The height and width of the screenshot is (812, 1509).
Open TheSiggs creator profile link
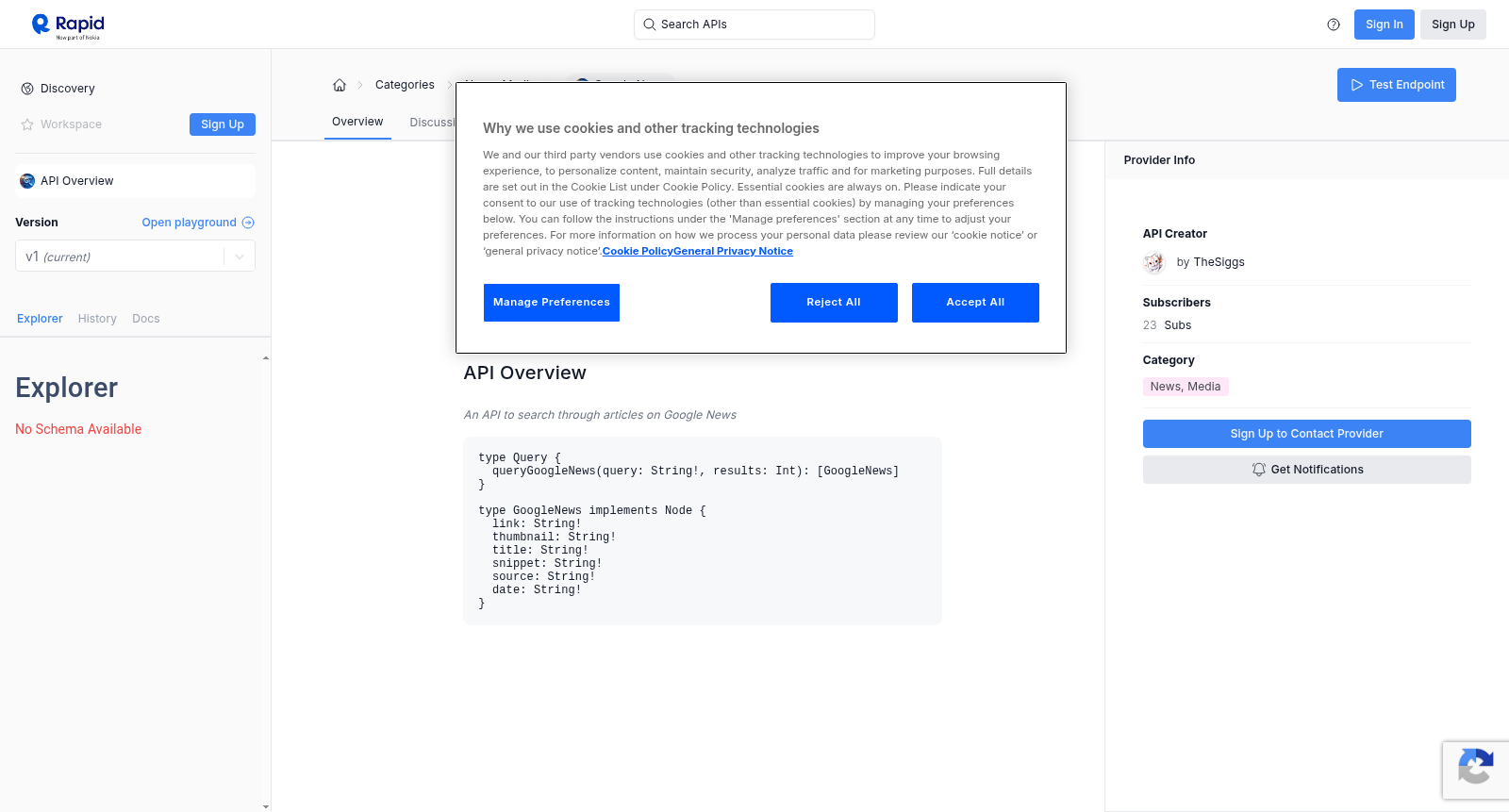tap(1219, 262)
